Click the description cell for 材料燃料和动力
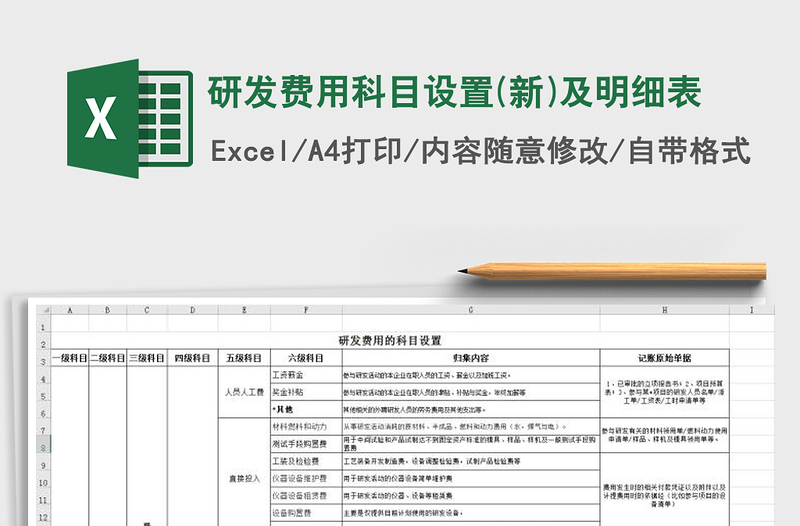 [471, 427]
